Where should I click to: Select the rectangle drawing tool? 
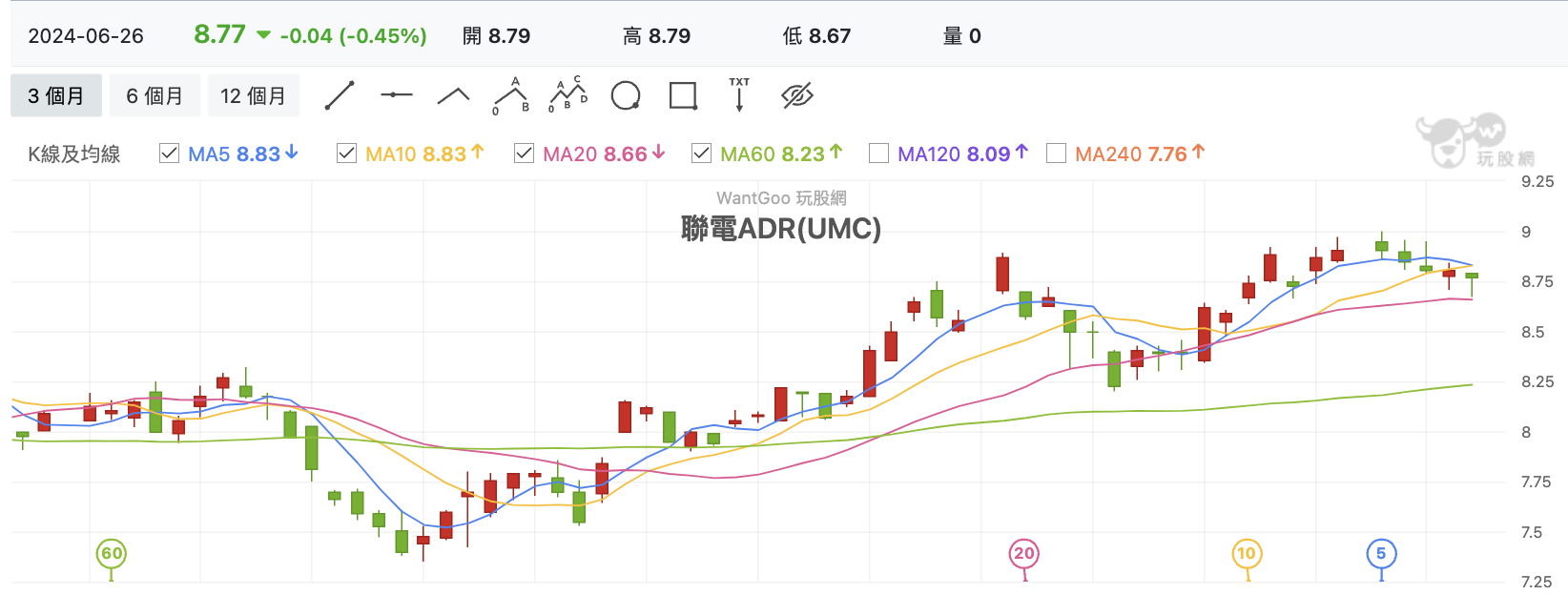pos(683,95)
